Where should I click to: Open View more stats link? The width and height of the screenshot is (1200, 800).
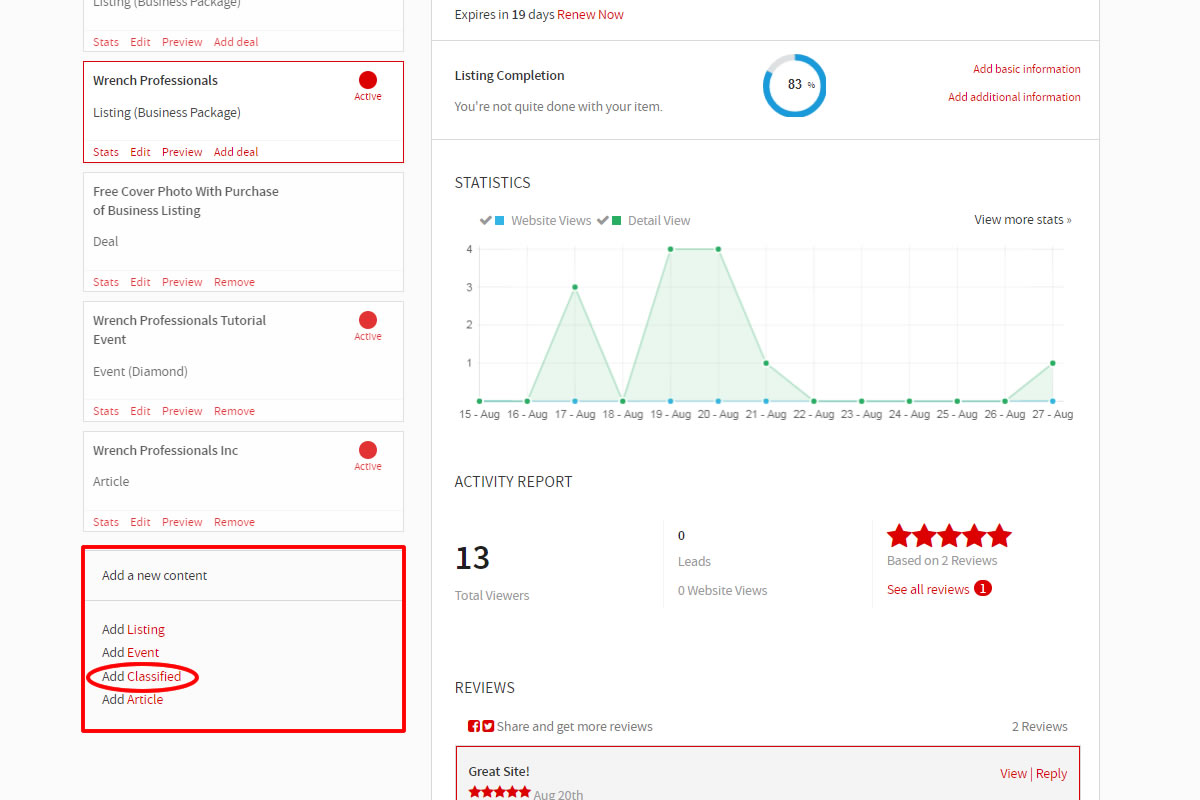coord(1023,220)
